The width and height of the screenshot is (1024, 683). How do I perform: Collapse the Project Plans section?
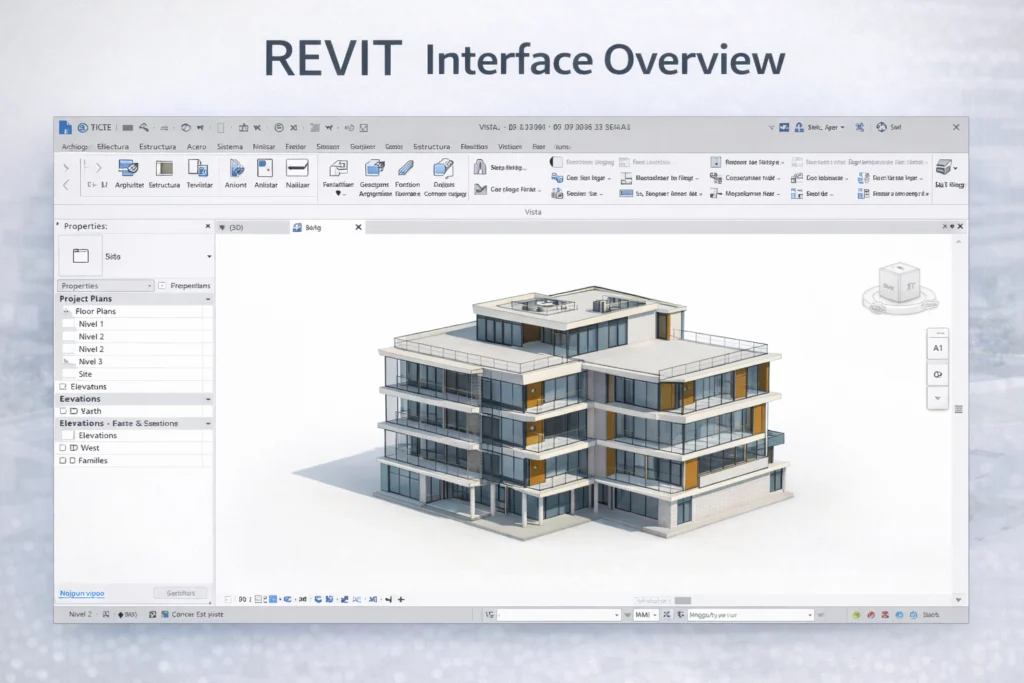(208, 298)
